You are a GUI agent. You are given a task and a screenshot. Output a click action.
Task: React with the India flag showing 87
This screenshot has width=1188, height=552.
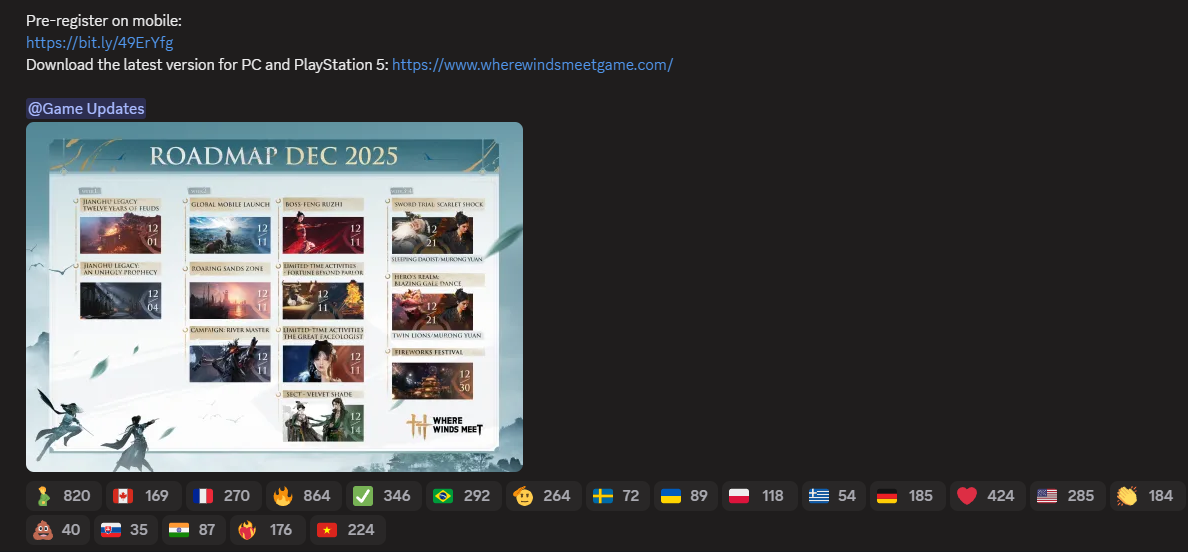pos(194,530)
